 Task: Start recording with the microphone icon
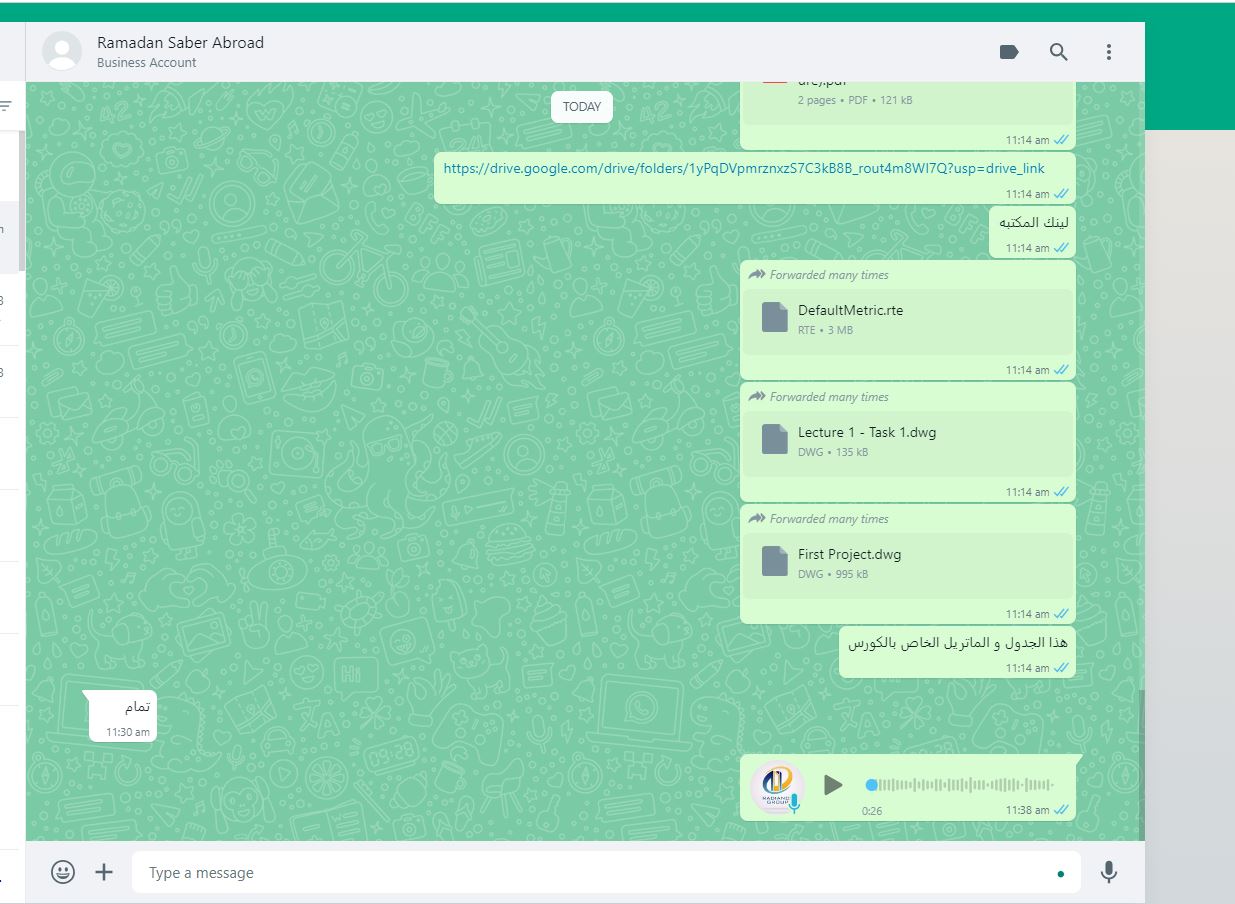[1108, 872]
